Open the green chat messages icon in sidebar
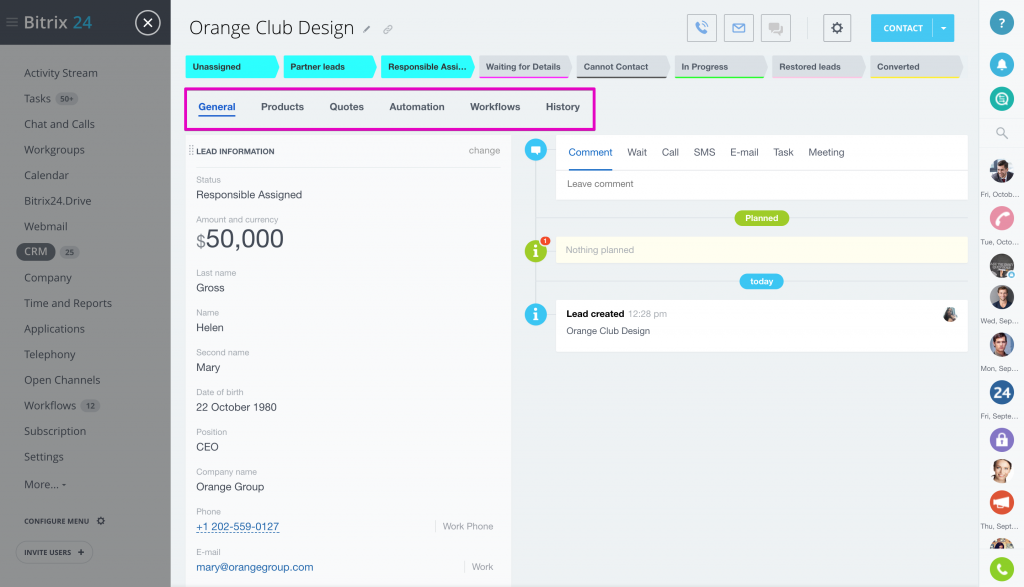The width and height of the screenshot is (1024, 587). [1001, 99]
